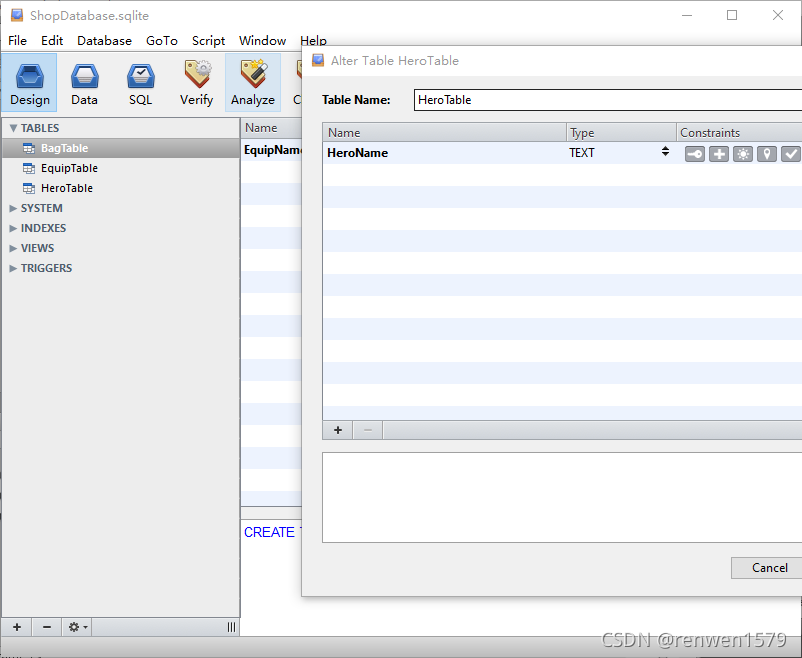802x658 pixels.
Task: Click the SQL preview text area in dialog
Action: [562, 497]
